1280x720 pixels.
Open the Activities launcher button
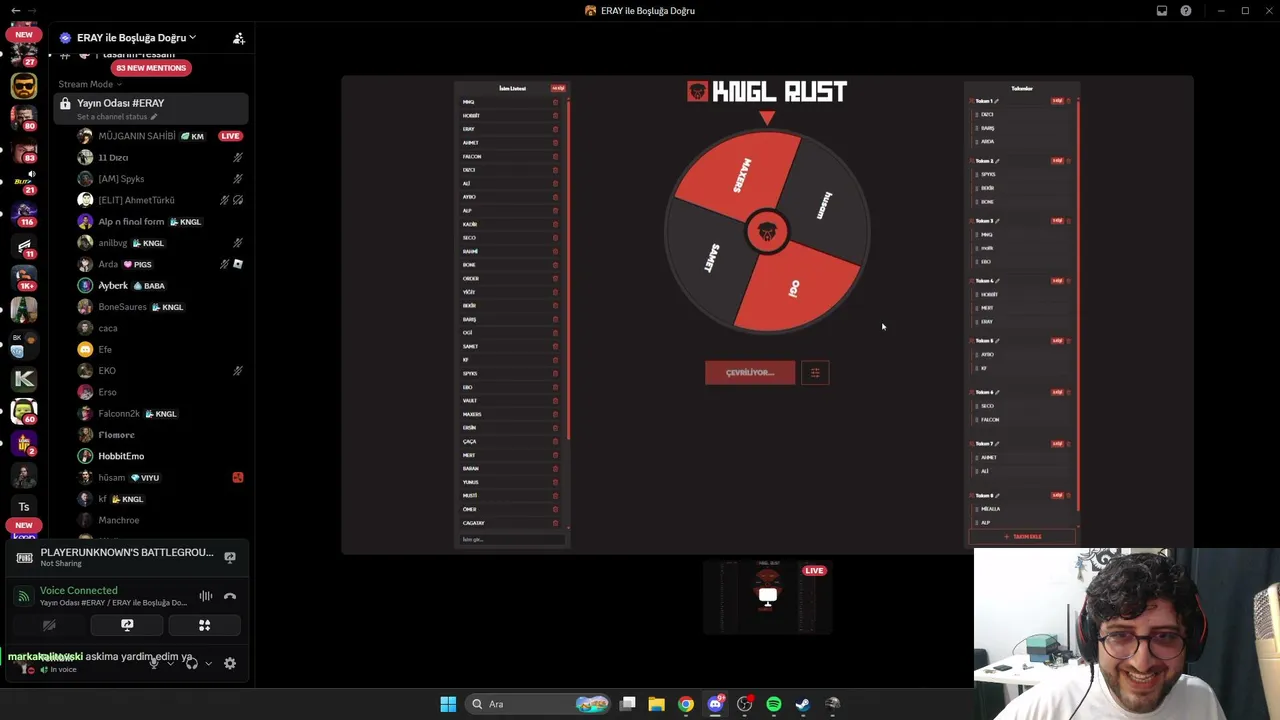[204, 625]
